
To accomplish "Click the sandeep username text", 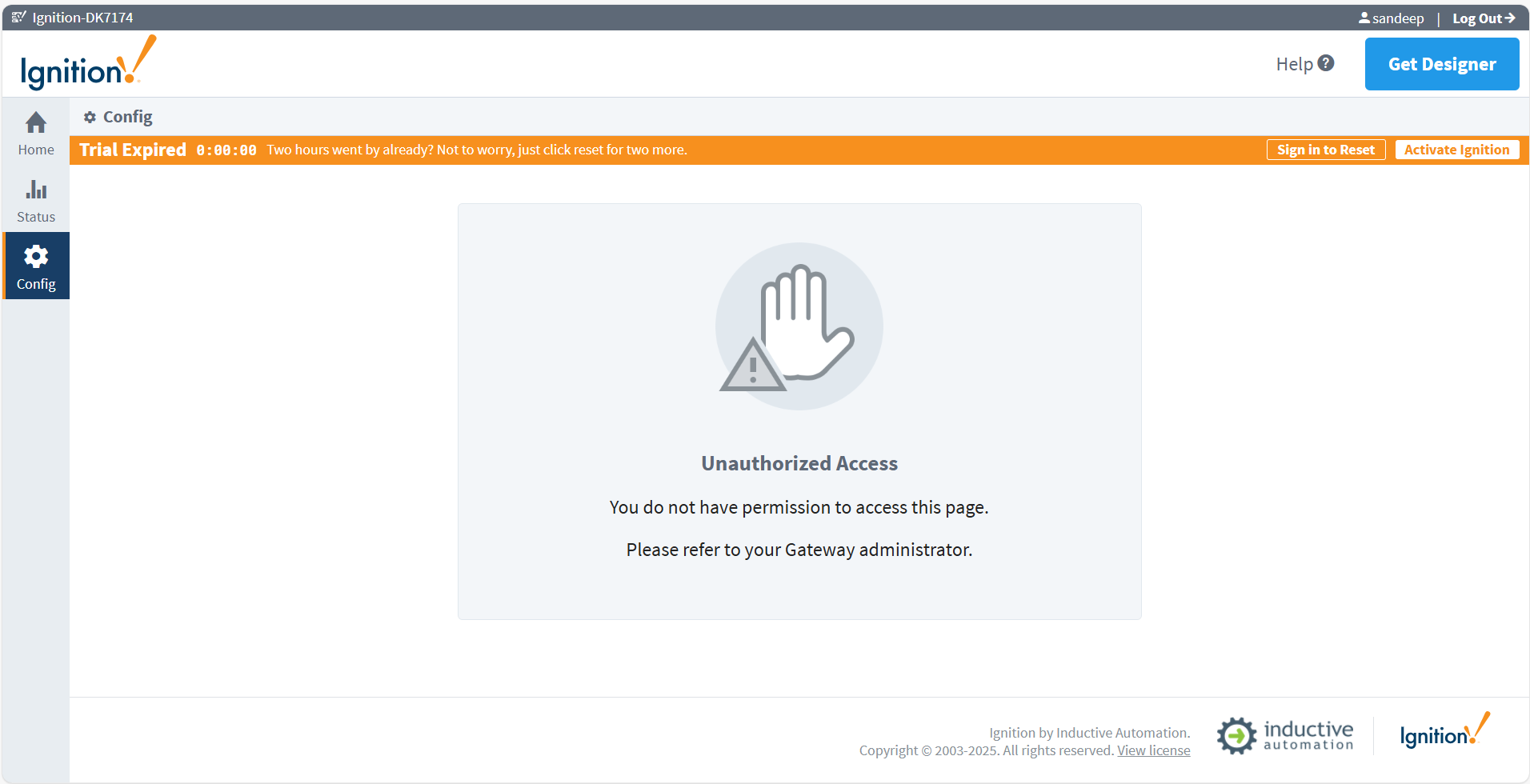I will tap(1398, 18).
